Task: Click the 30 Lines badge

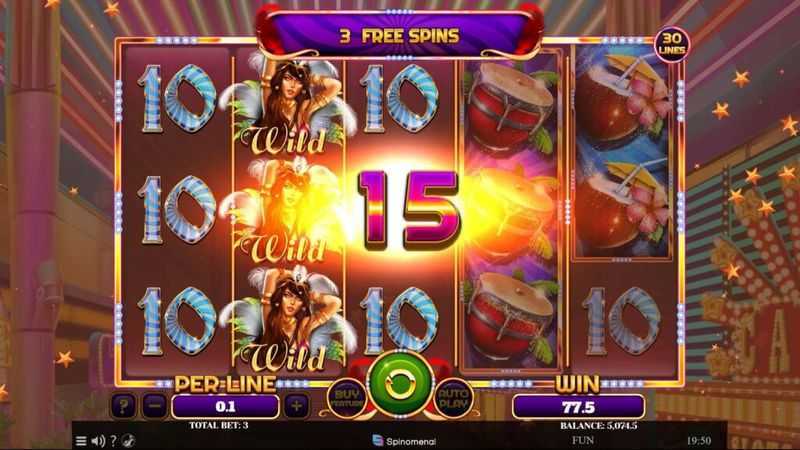Action: 671,44
